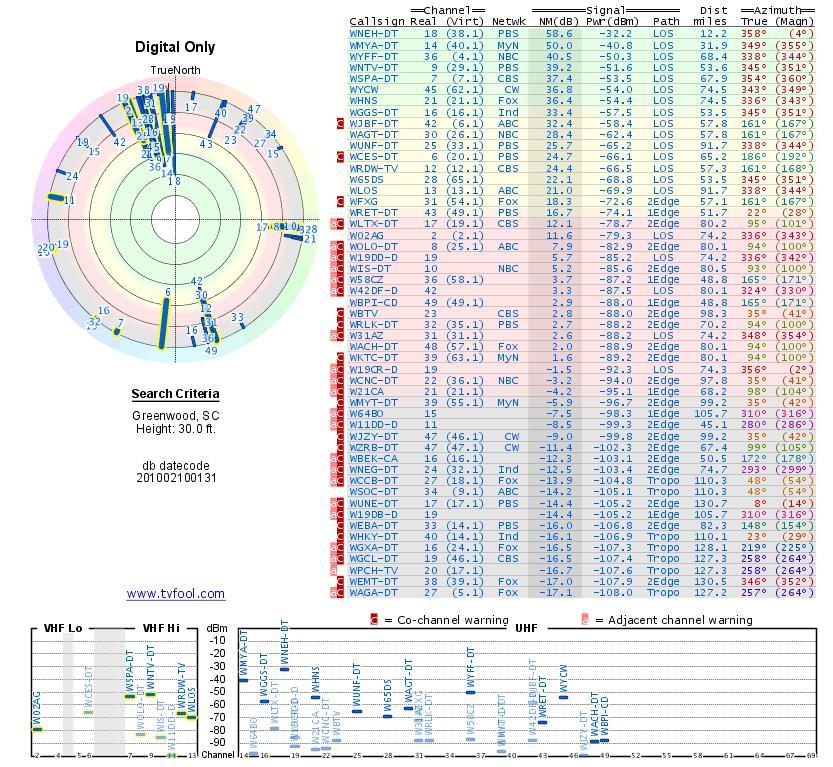This screenshot has width=833, height=767.
Task: Click the VHF Hi band label
Action: click(x=162, y=628)
